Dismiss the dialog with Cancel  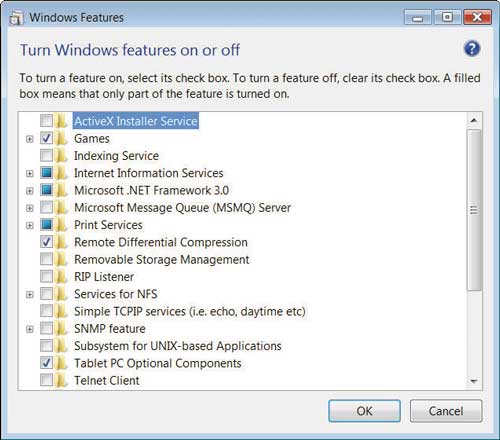tap(446, 411)
